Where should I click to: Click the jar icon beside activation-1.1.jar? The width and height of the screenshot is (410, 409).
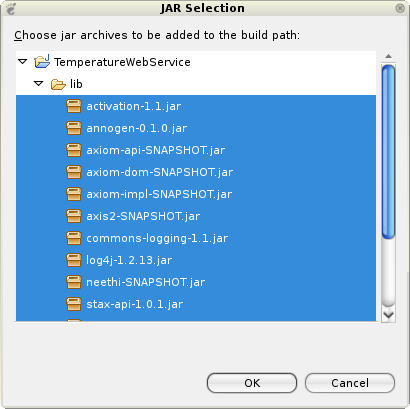(74, 106)
